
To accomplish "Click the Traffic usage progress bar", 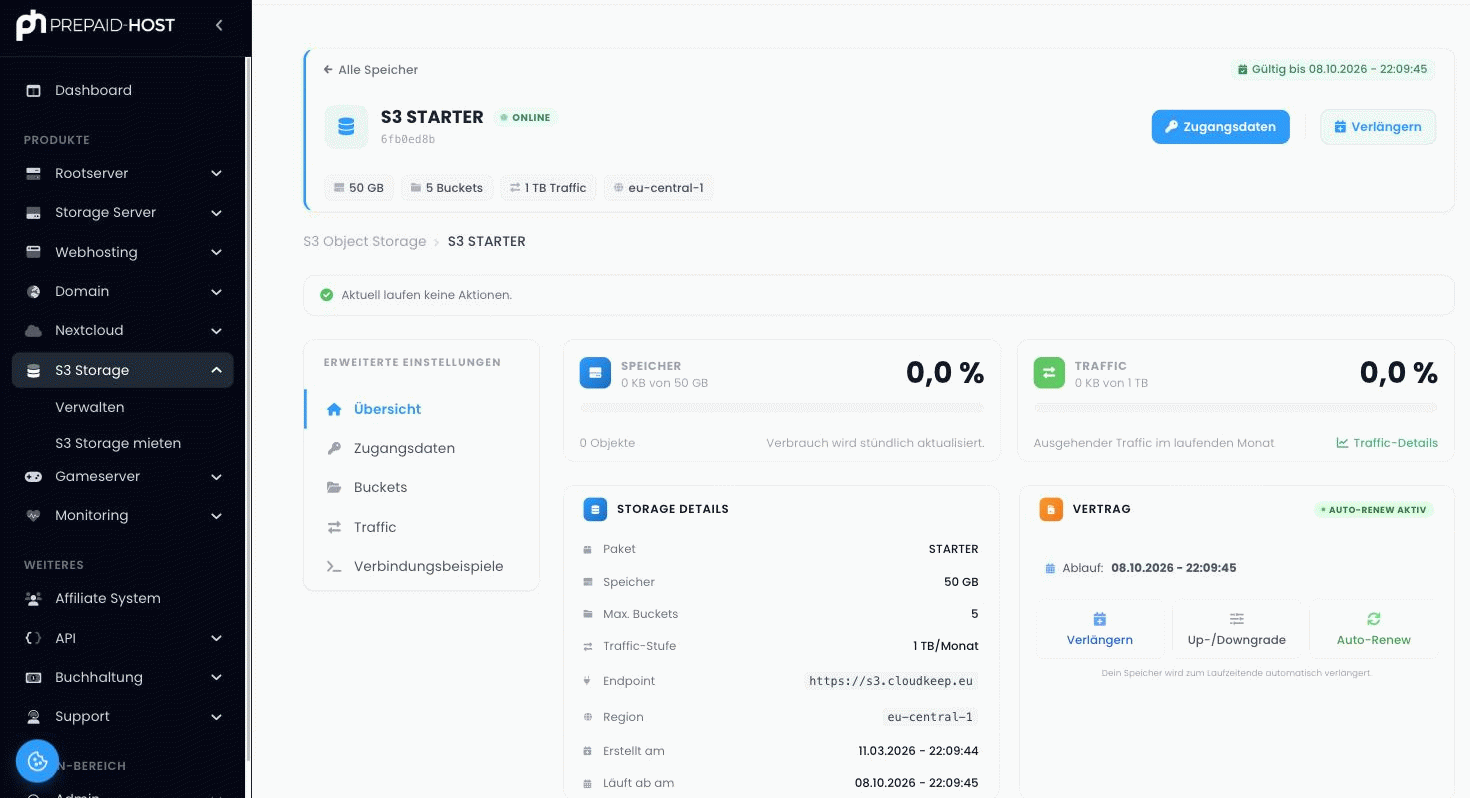I will (x=1236, y=408).
